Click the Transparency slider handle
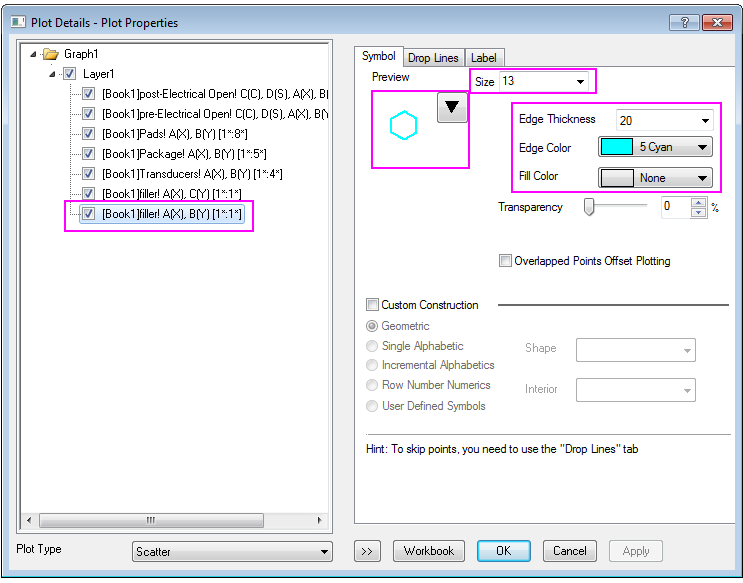 [589, 207]
